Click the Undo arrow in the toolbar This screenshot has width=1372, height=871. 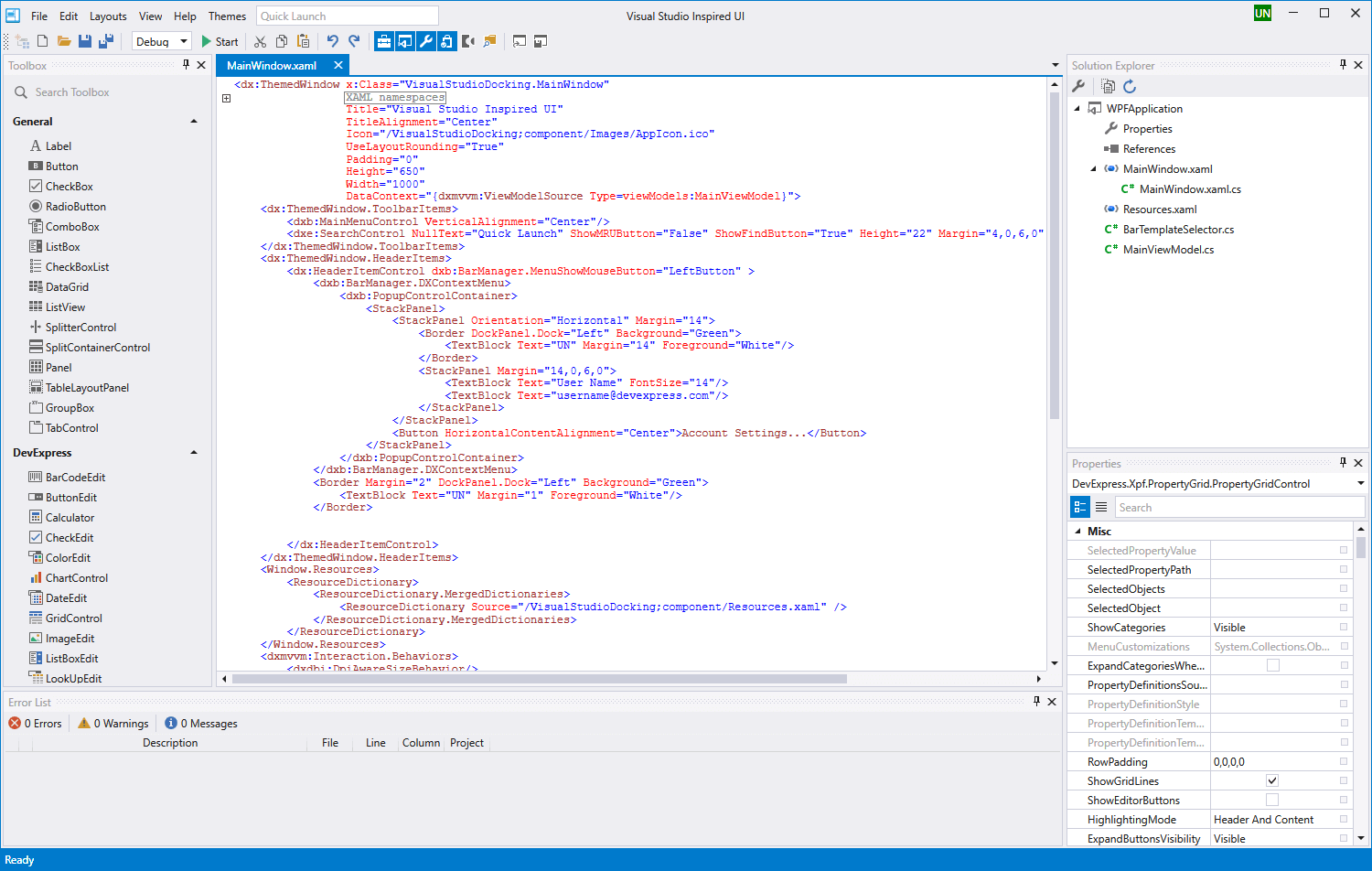point(332,41)
